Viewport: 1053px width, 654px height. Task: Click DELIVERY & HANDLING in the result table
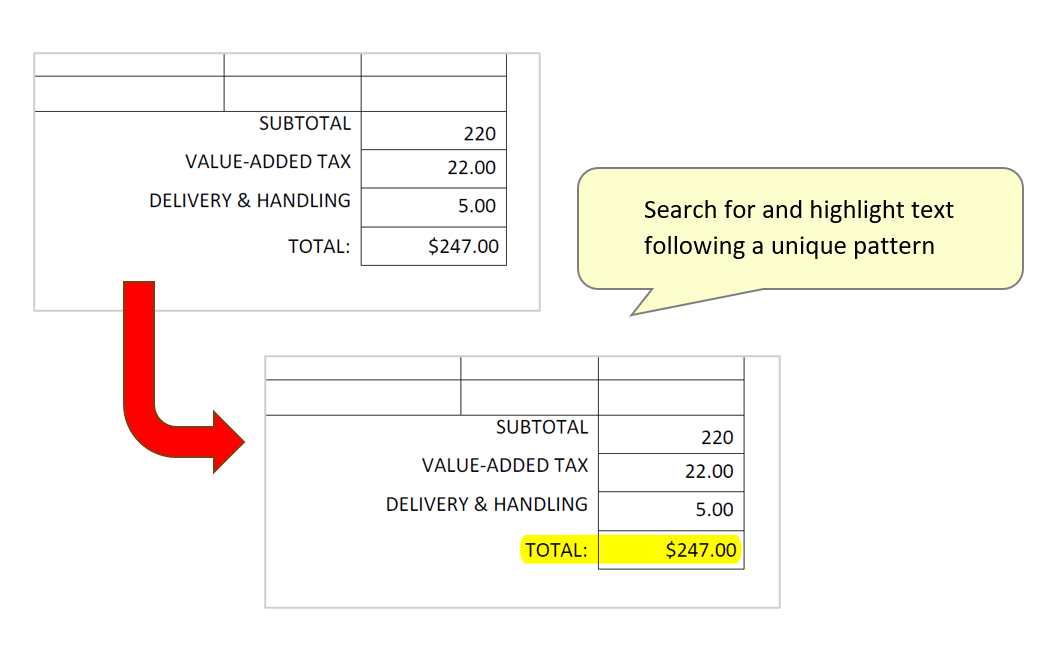coord(487,504)
